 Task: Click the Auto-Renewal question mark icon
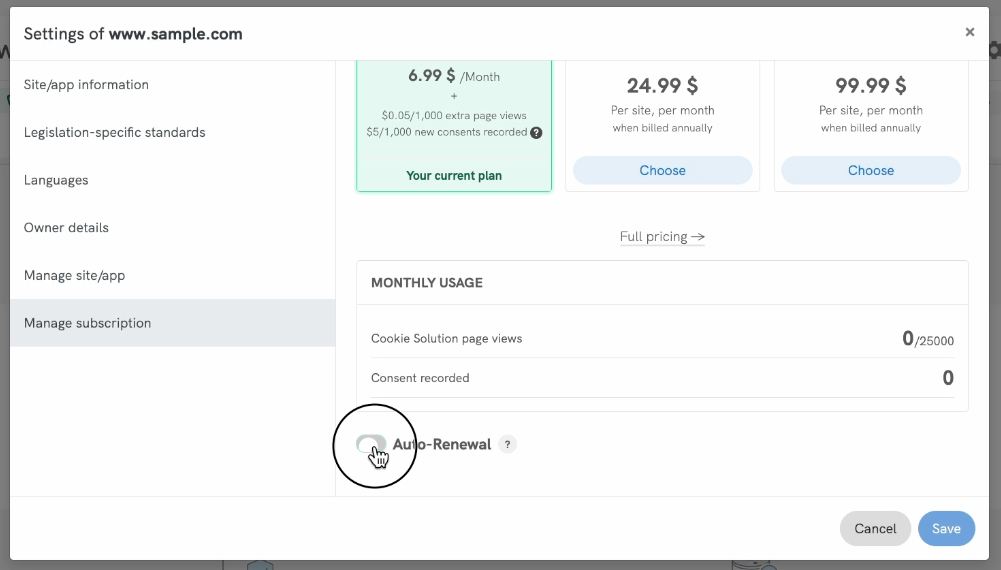pos(507,445)
